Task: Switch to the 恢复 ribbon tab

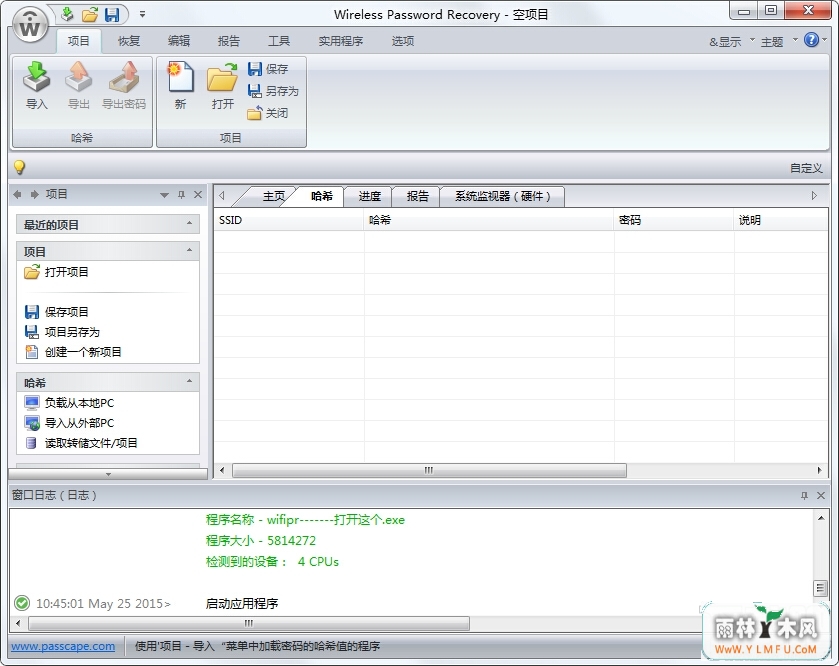Action: click(x=129, y=41)
